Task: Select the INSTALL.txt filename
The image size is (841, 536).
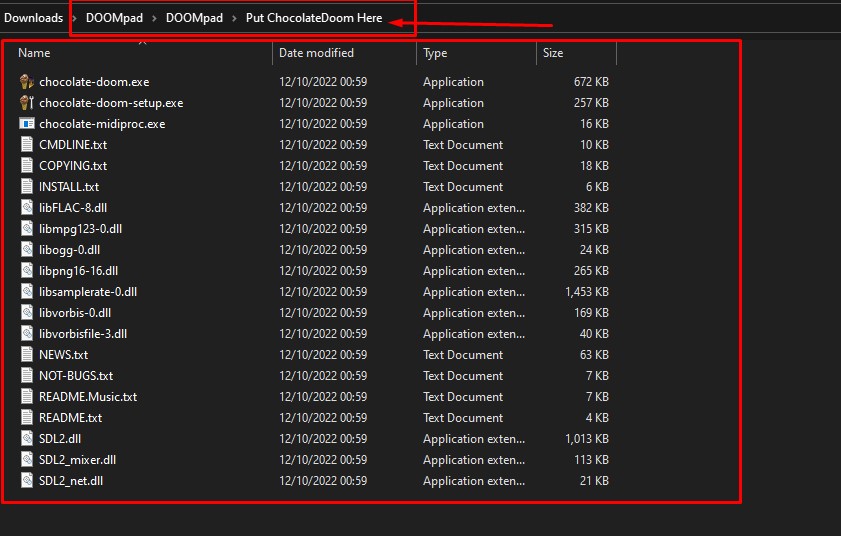Action: click(x=69, y=187)
